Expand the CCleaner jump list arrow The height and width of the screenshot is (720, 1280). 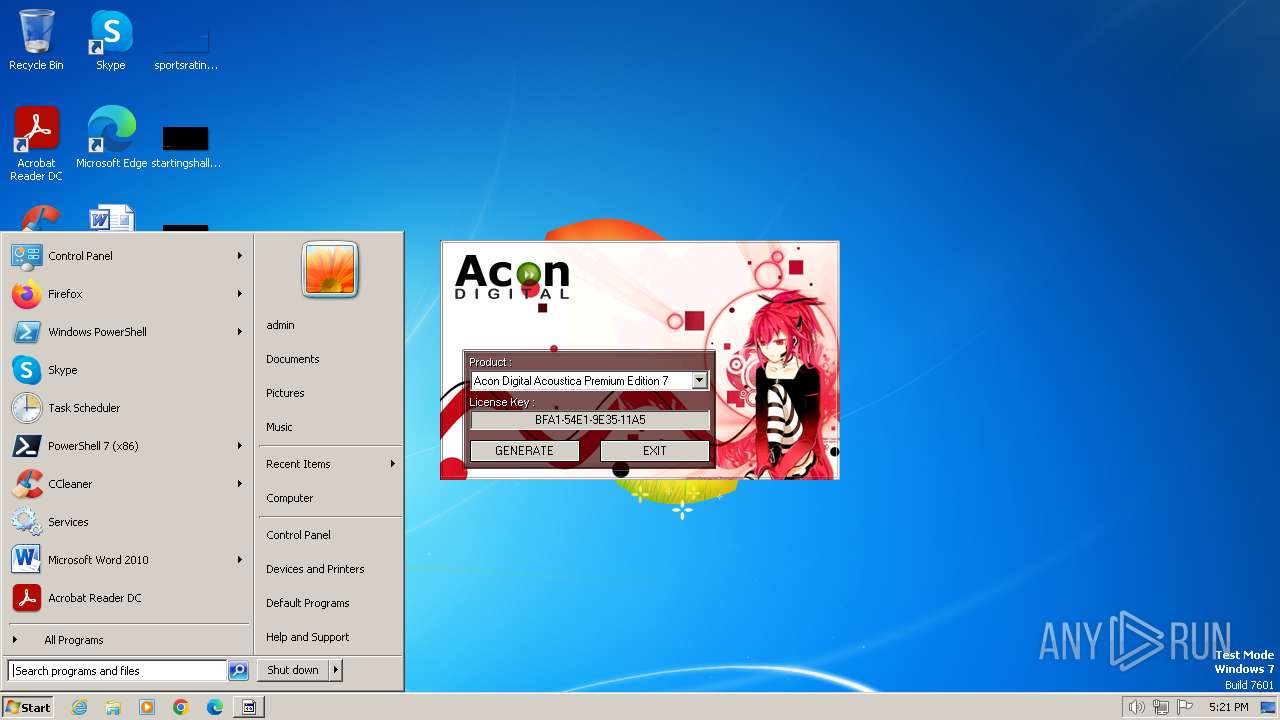pyautogui.click(x=240, y=484)
